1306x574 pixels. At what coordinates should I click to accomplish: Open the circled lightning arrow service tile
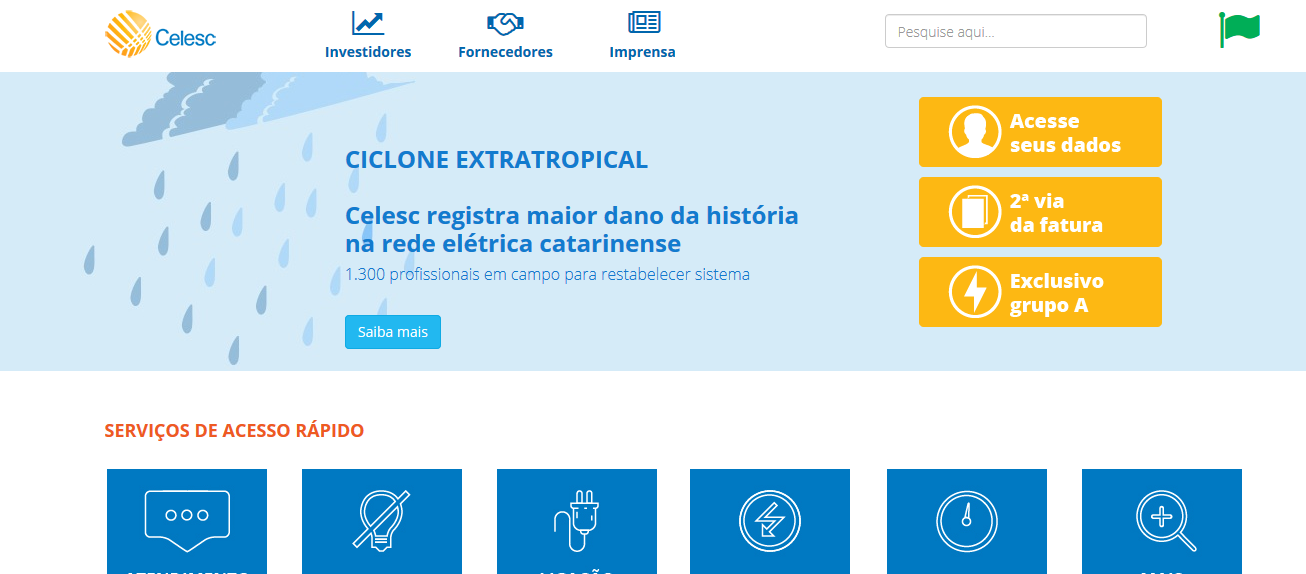tap(770, 521)
